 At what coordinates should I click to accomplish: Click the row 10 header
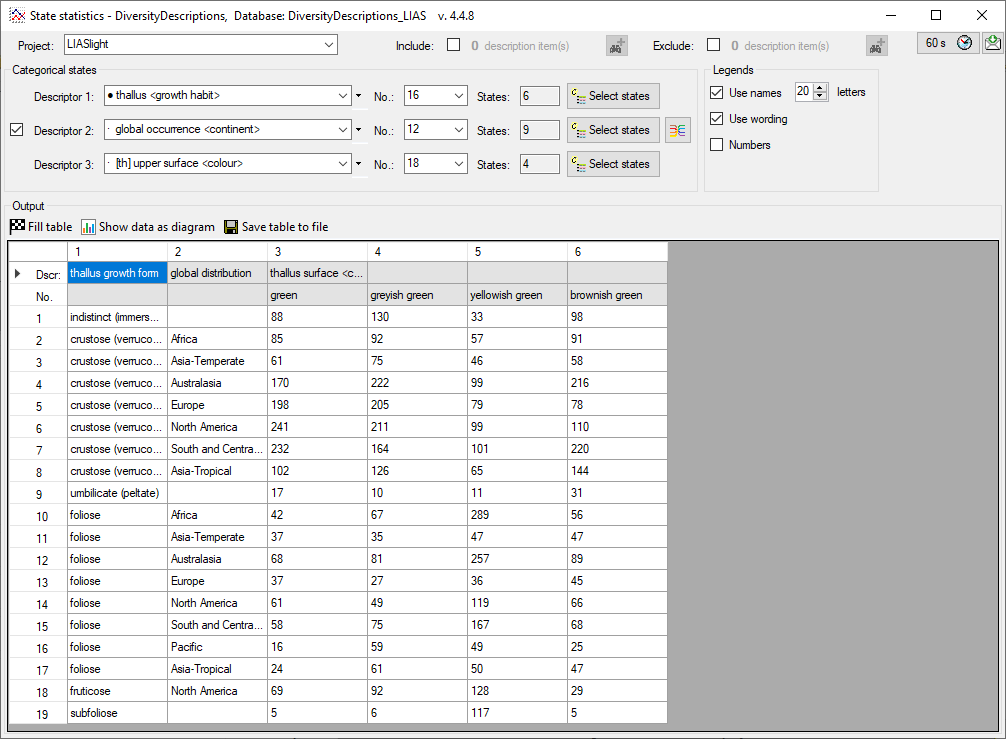tap(38, 516)
